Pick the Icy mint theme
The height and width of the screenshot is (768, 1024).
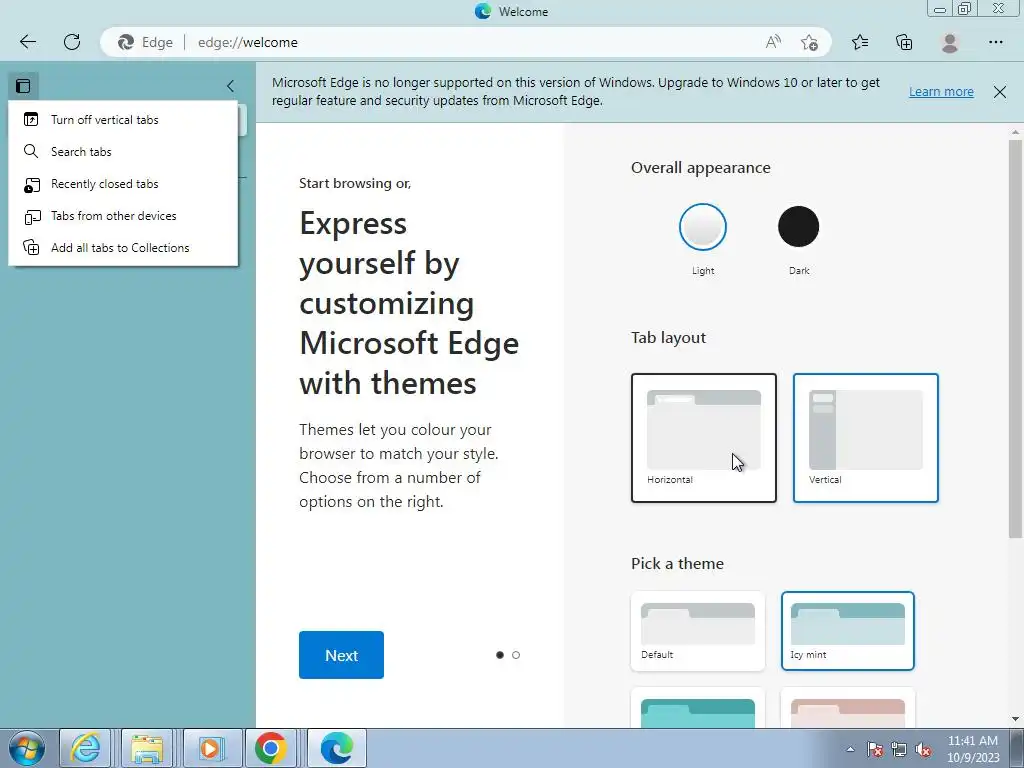848,631
